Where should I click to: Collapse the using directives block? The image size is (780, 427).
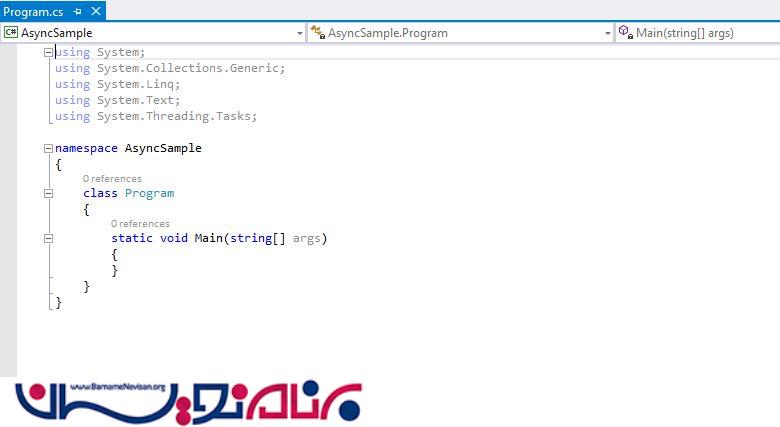point(48,52)
